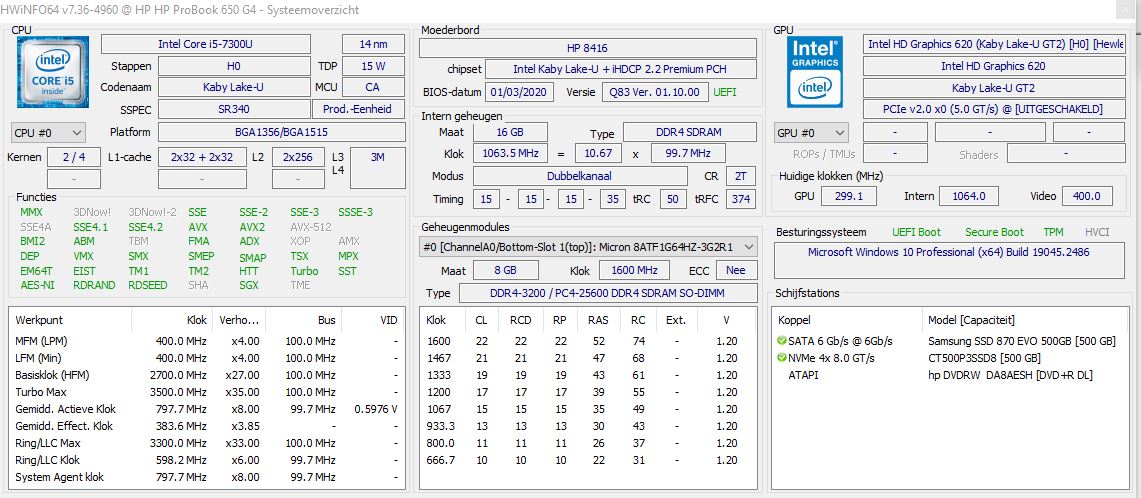Click the Secure Boot label

(x=994, y=232)
